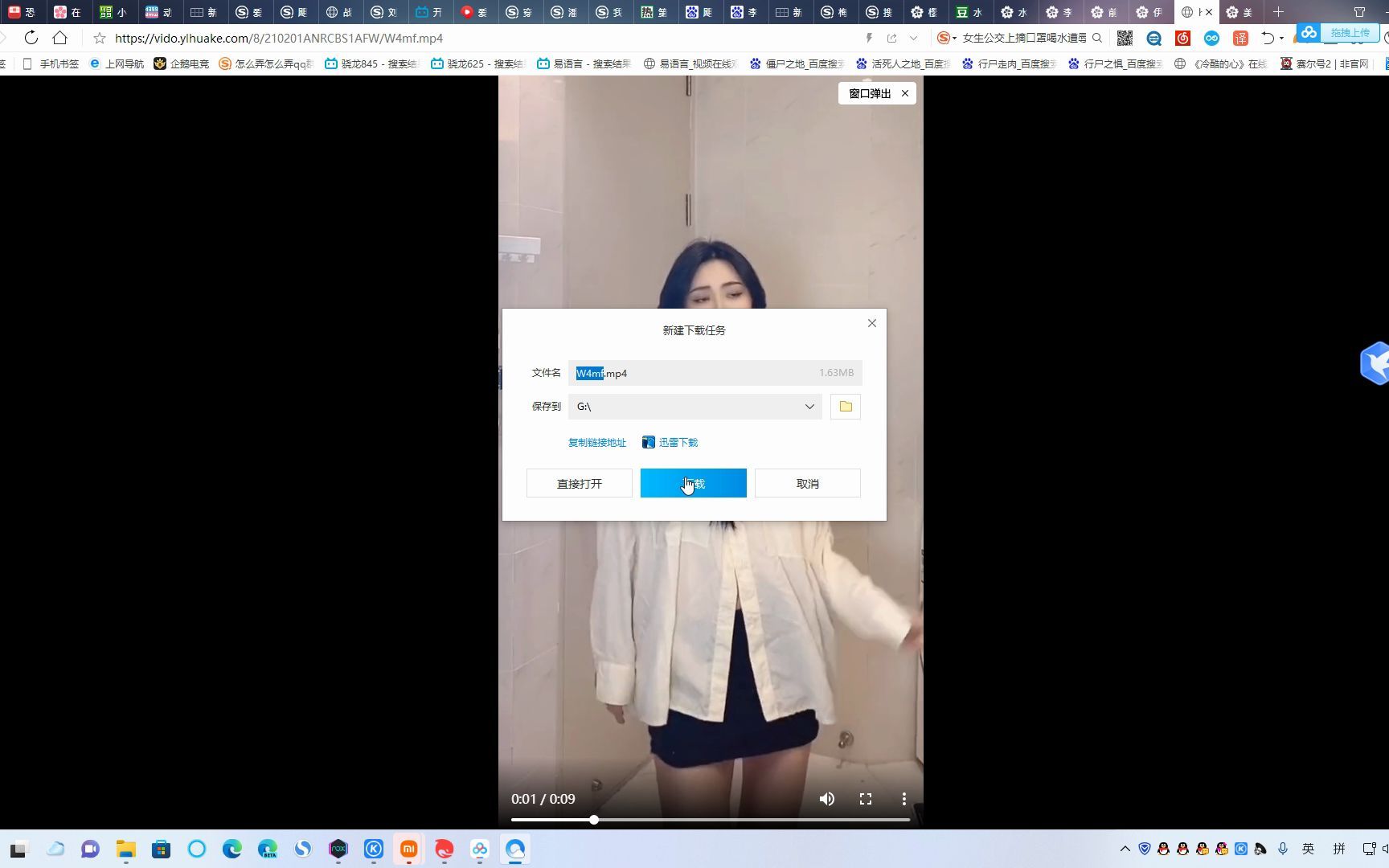Open the QR code toolbar icon
This screenshot has height=868, width=1389.
pyautogui.click(x=1125, y=38)
